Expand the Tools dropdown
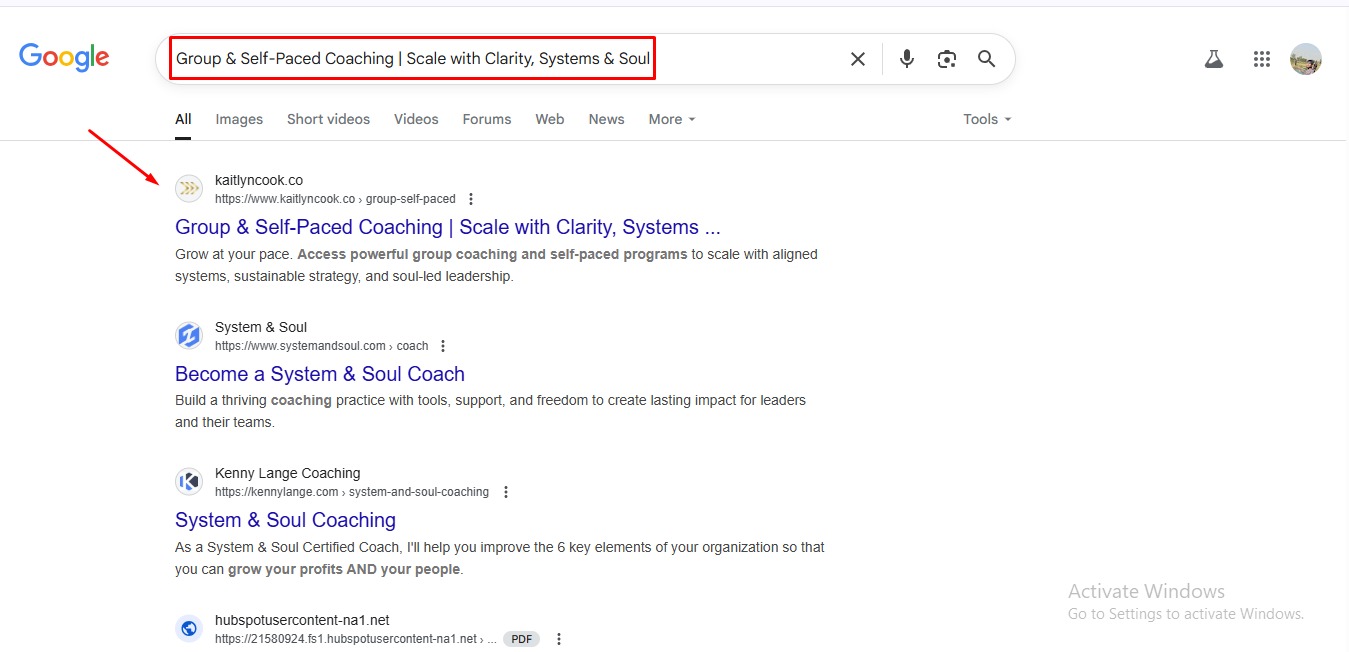The width and height of the screenshot is (1349, 652). 987,119
